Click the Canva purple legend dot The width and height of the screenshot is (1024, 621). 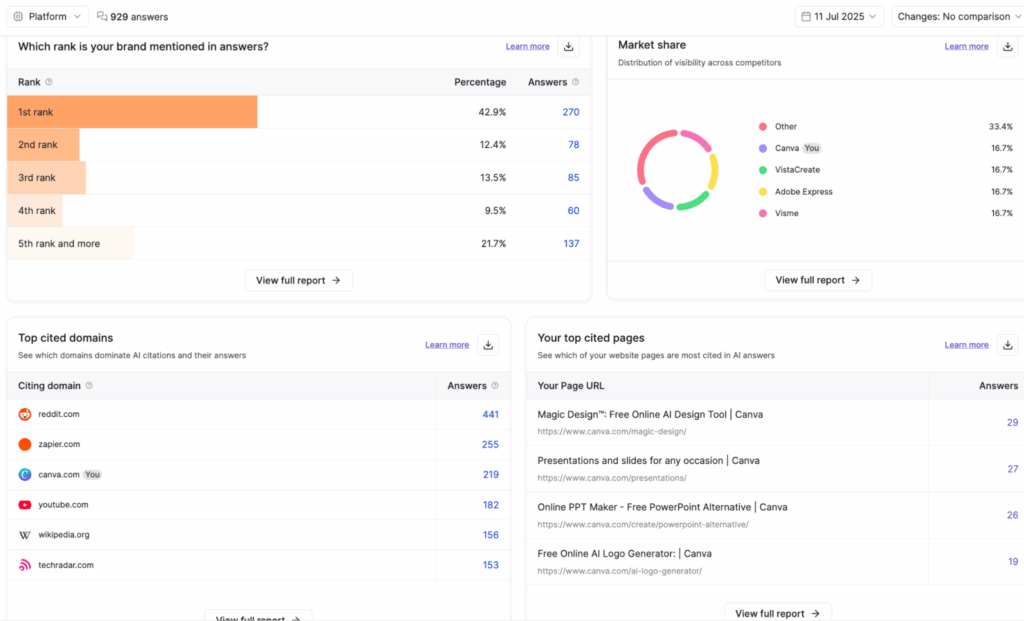click(763, 148)
